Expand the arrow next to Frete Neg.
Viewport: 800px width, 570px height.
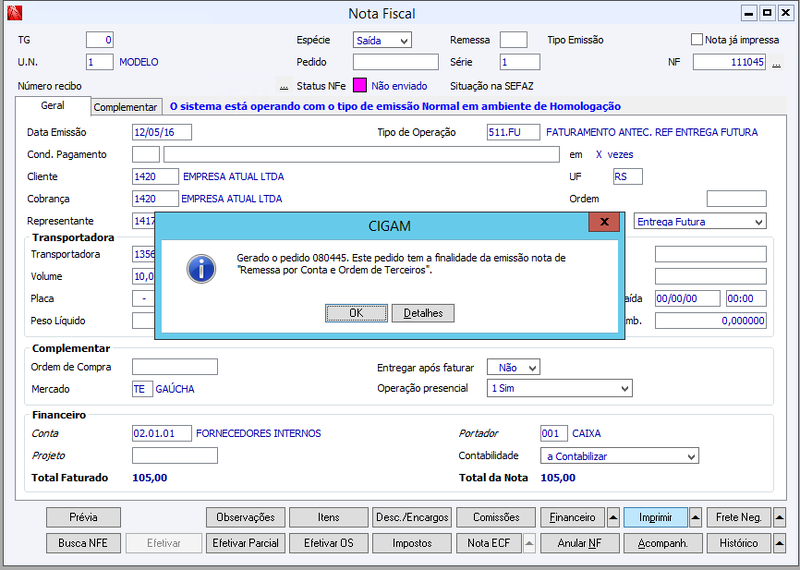click(x=779, y=517)
